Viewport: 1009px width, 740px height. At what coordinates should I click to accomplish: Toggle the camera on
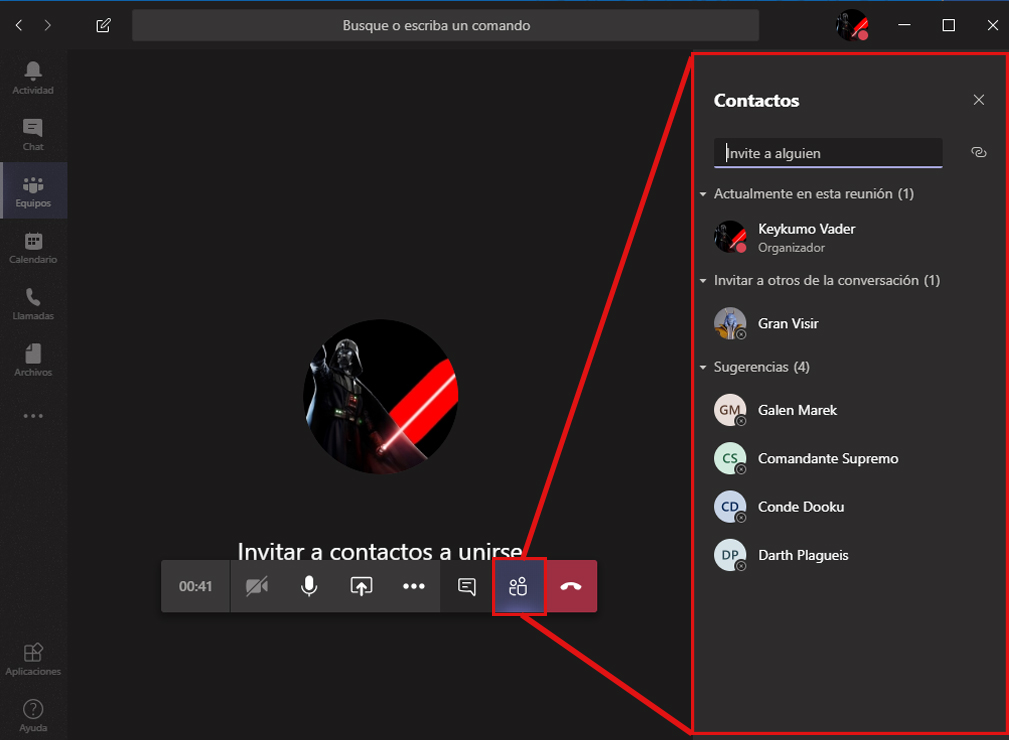(256, 586)
